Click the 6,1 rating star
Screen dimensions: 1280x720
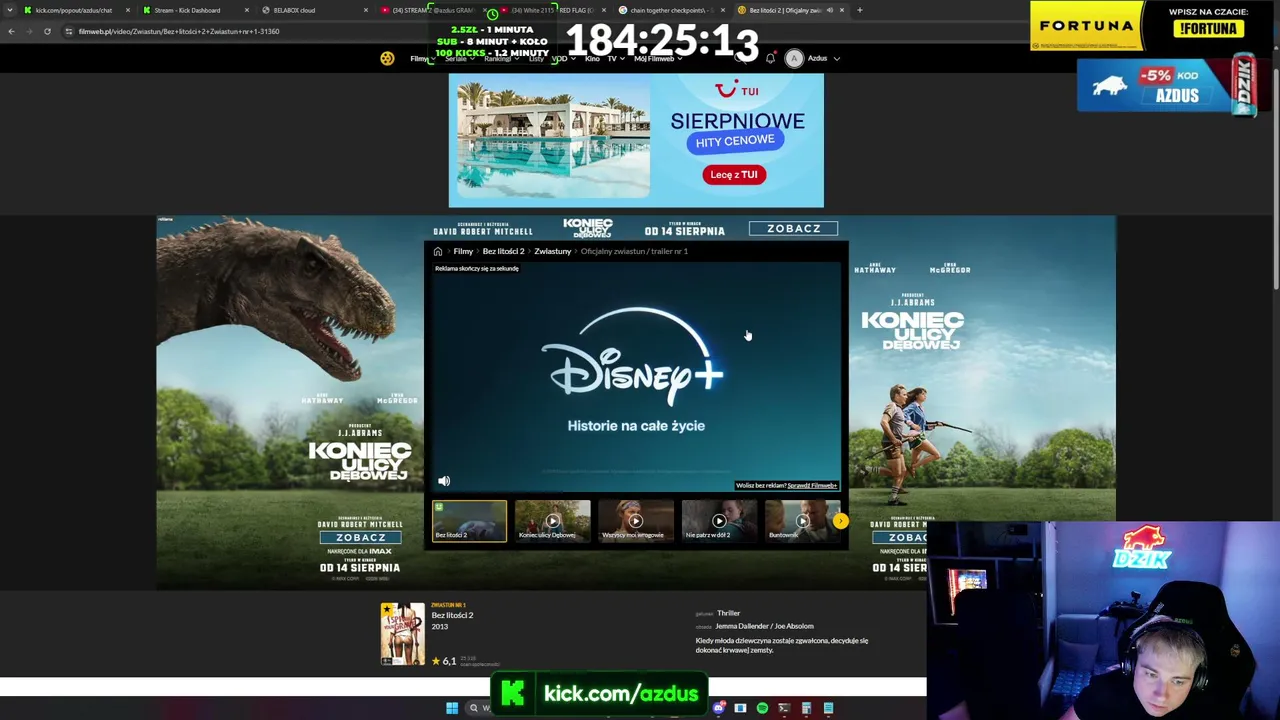[x=435, y=661]
